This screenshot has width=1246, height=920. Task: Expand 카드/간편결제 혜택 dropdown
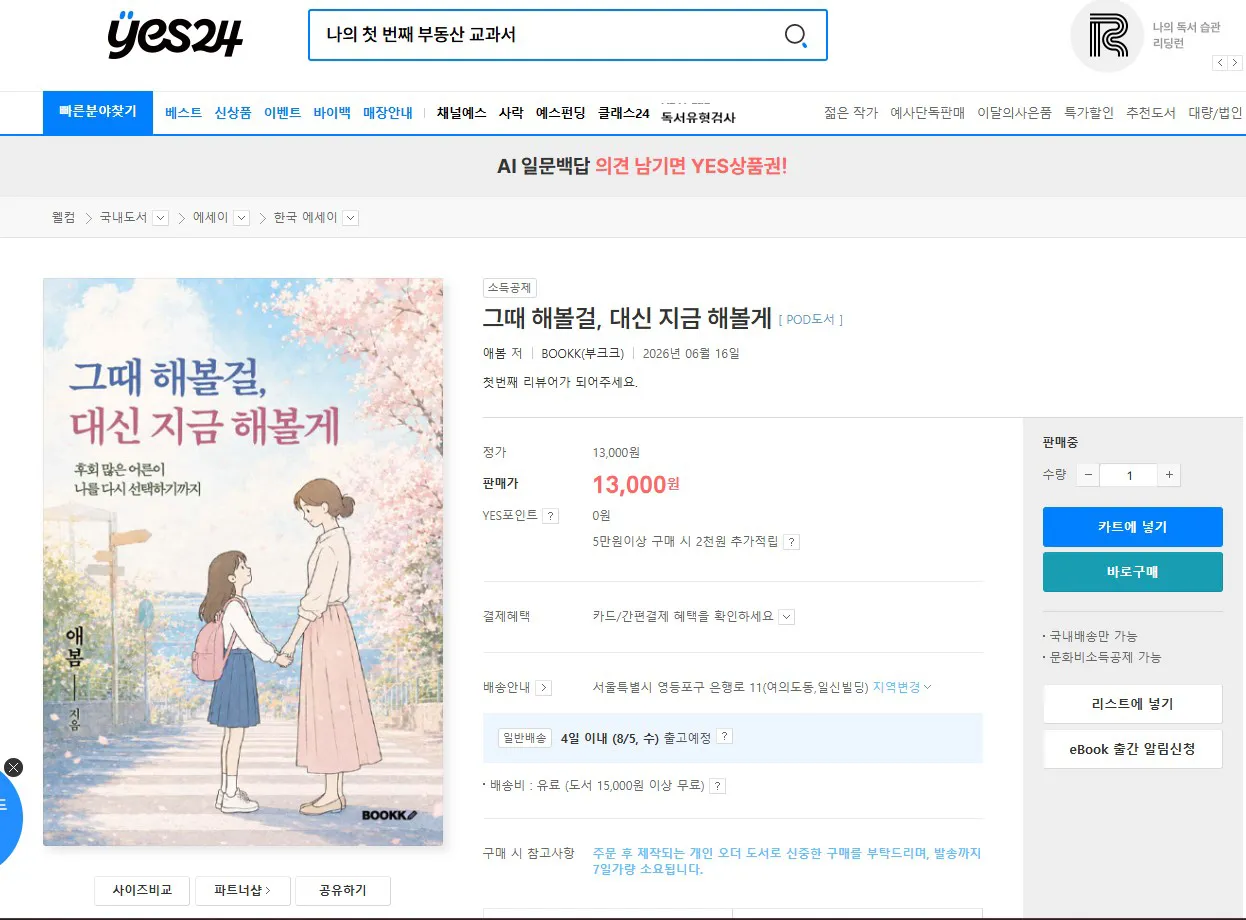[786, 617]
